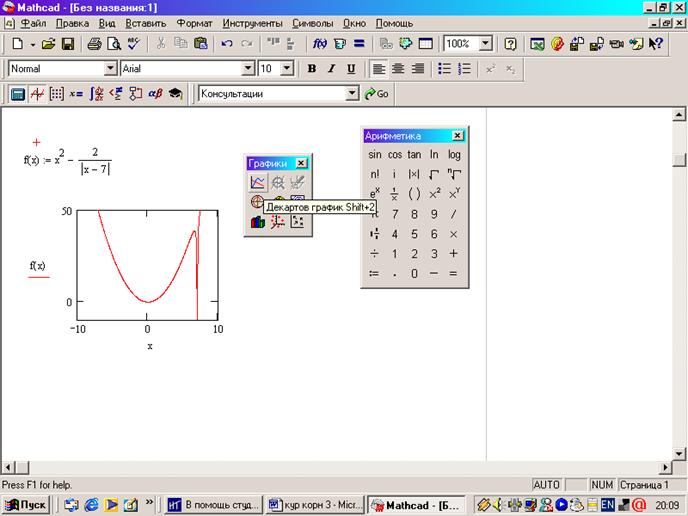
Task: Open the Формат menu
Action: coord(194,22)
